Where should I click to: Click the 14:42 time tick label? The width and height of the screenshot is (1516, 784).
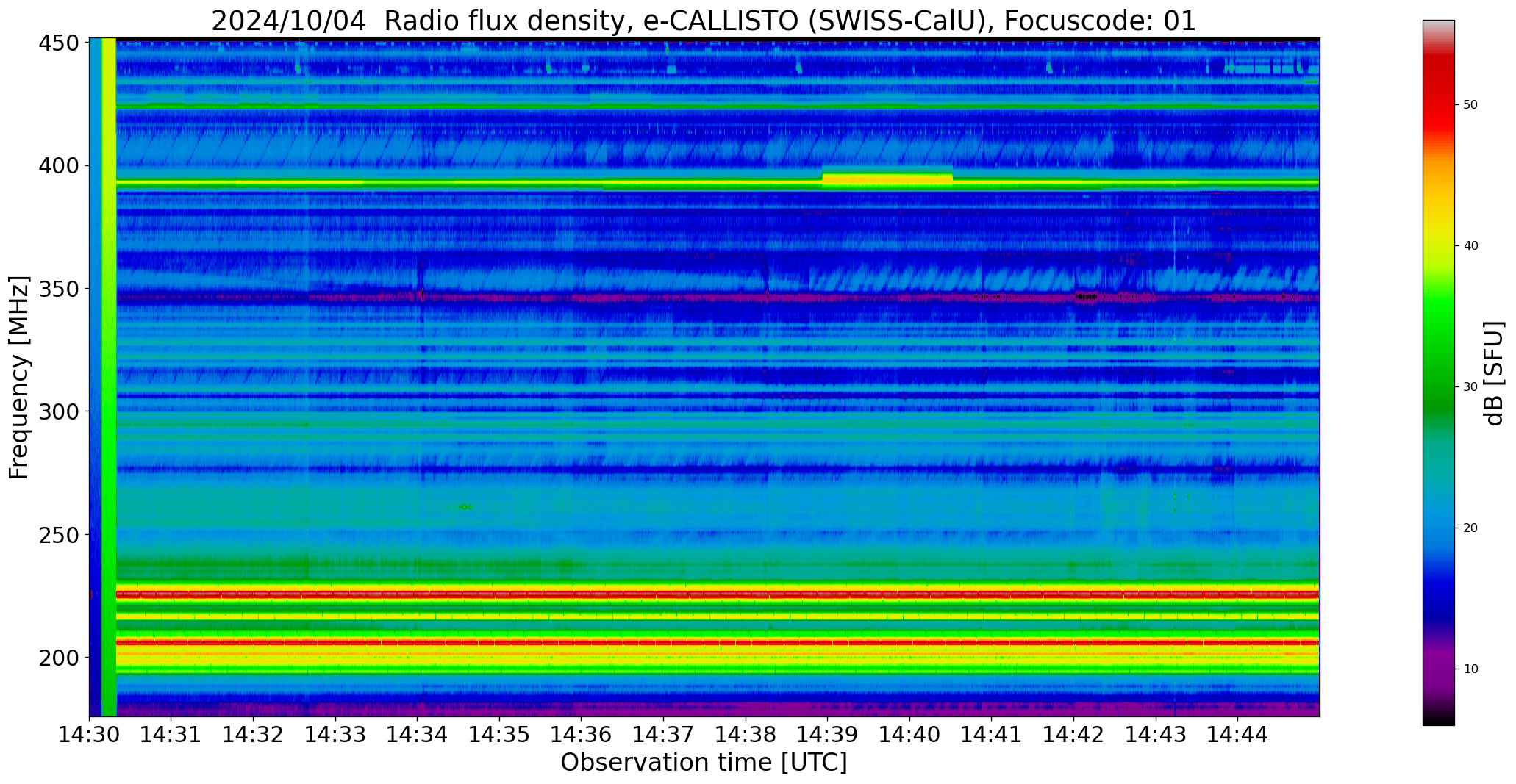click(1073, 734)
